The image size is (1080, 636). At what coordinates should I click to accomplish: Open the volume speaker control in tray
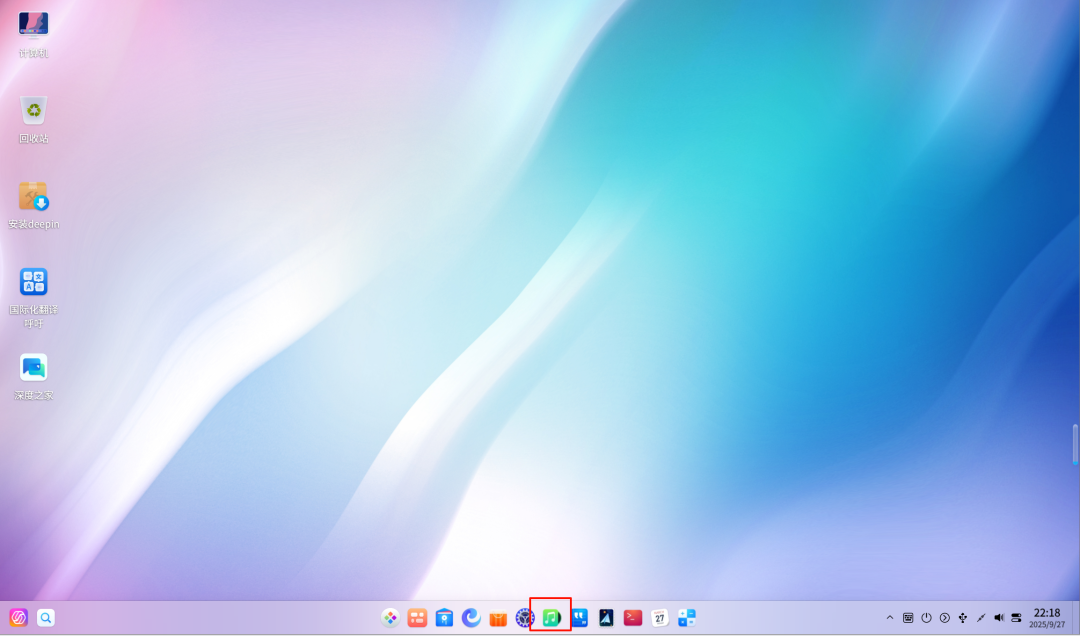(x=999, y=618)
